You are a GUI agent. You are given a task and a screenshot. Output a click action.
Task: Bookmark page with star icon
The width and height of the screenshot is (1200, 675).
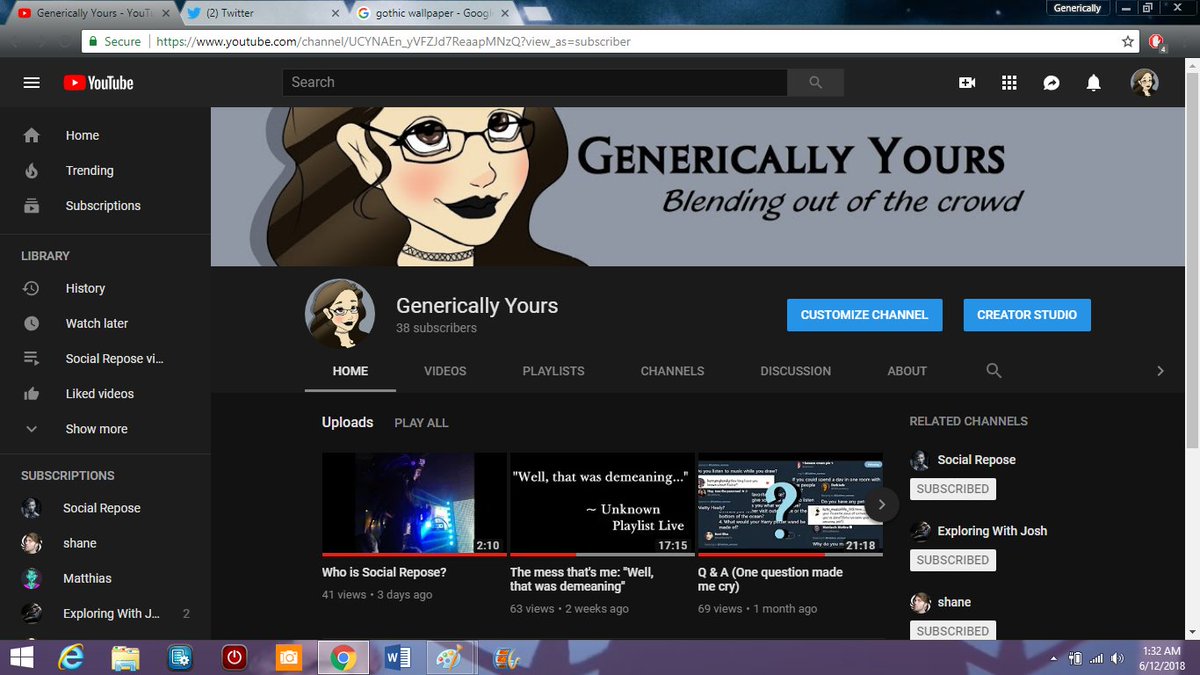(1128, 42)
